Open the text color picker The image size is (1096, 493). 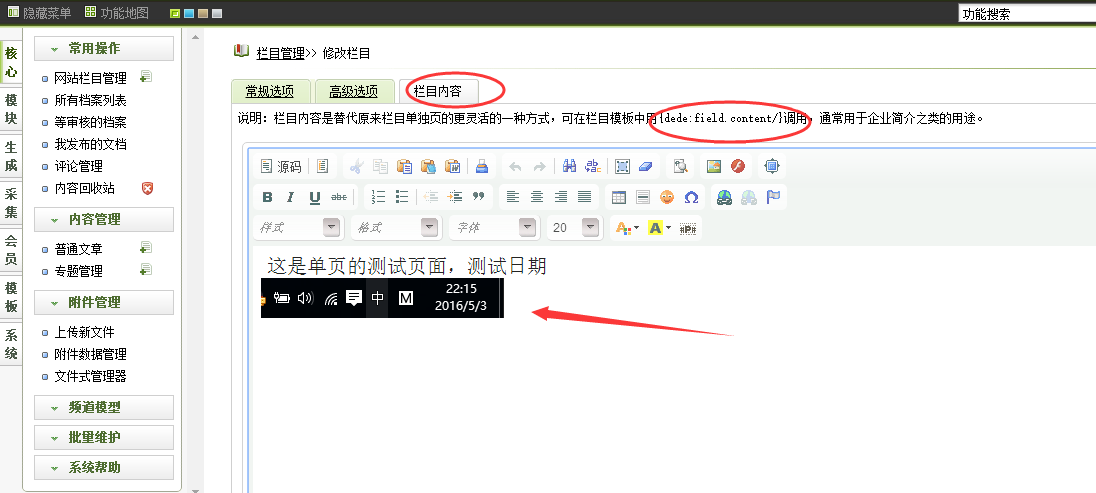click(x=626, y=228)
